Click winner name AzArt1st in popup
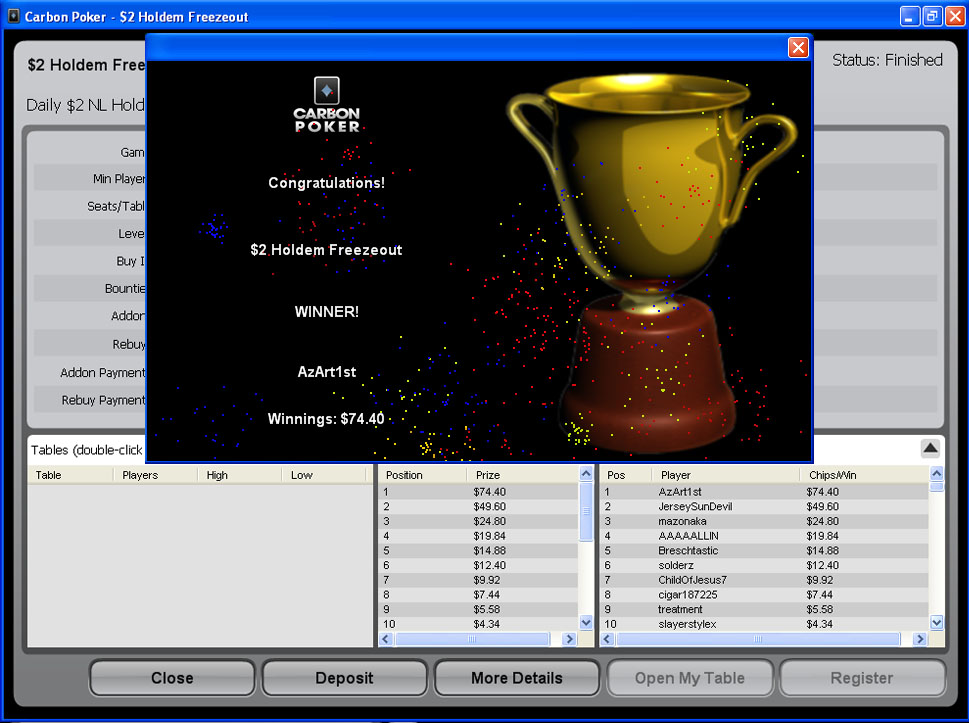This screenshot has width=969, height=723. tap(327, 371)
